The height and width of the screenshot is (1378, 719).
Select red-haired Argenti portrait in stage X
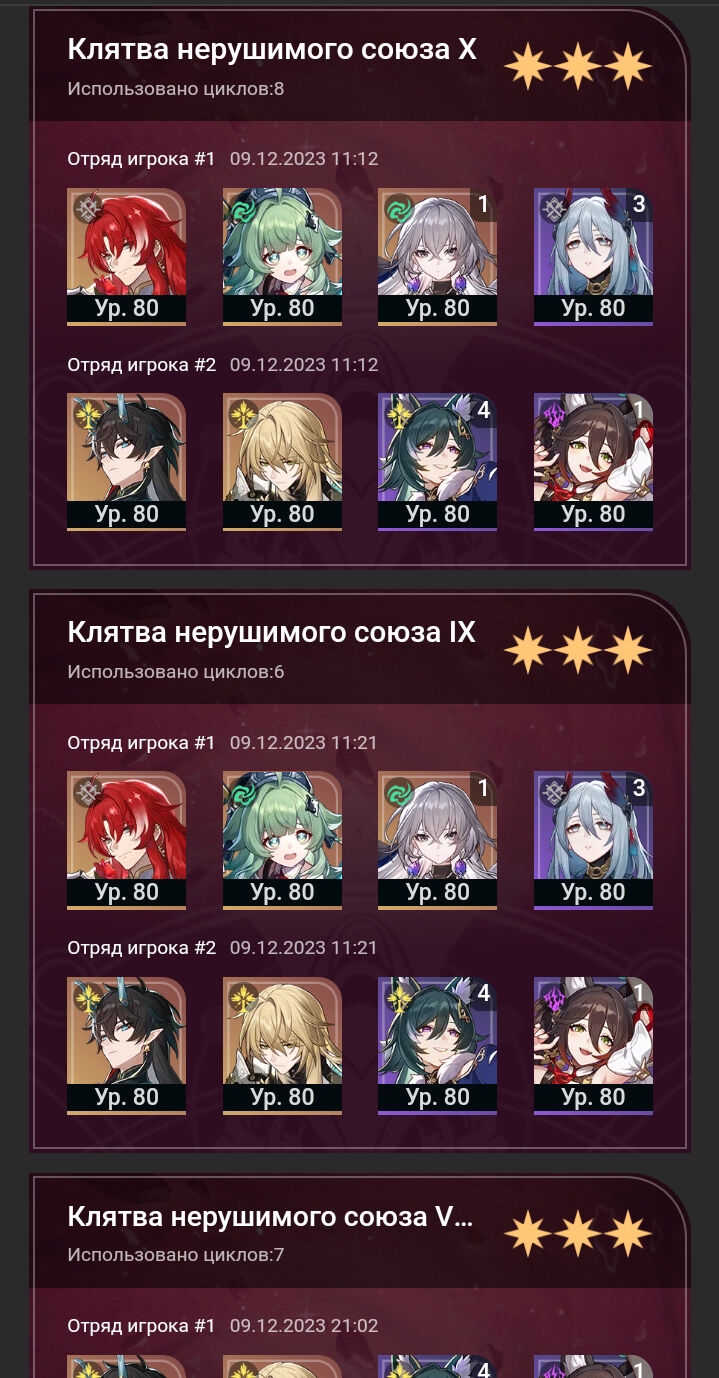(126, 256)
